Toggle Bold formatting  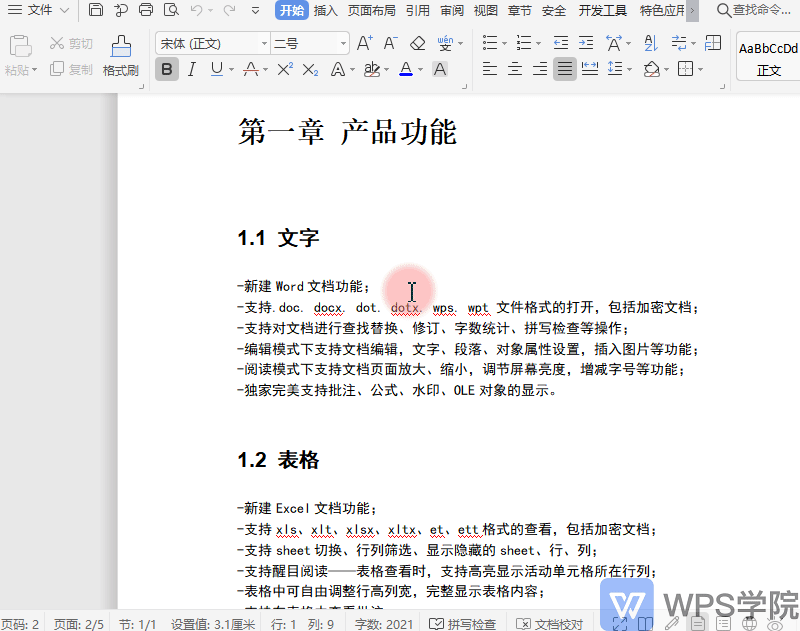[x=167, y=69]
